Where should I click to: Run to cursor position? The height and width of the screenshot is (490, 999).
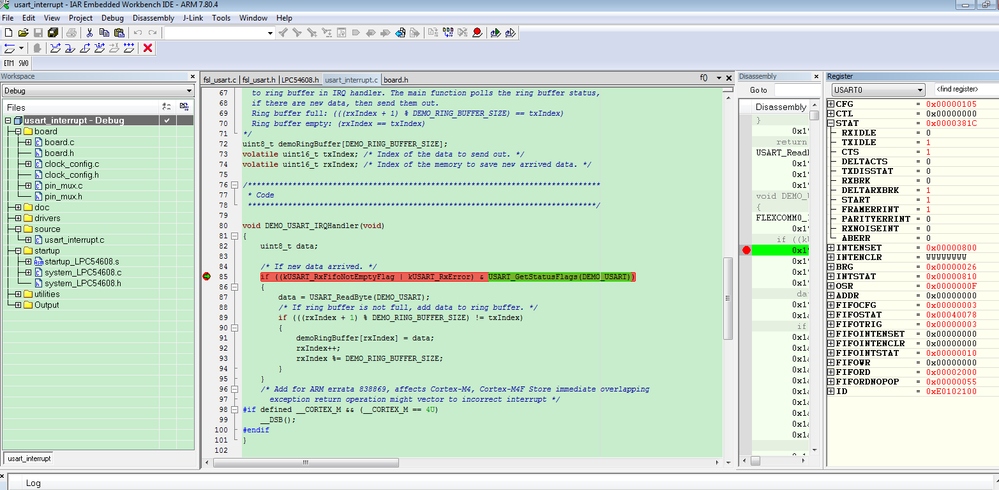[x=114, y=48]
